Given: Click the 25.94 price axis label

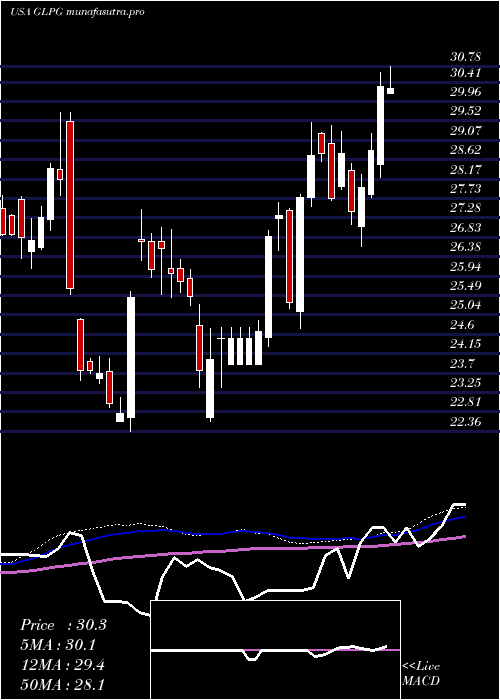Looking at the screenshot, I should click(466, 267).
